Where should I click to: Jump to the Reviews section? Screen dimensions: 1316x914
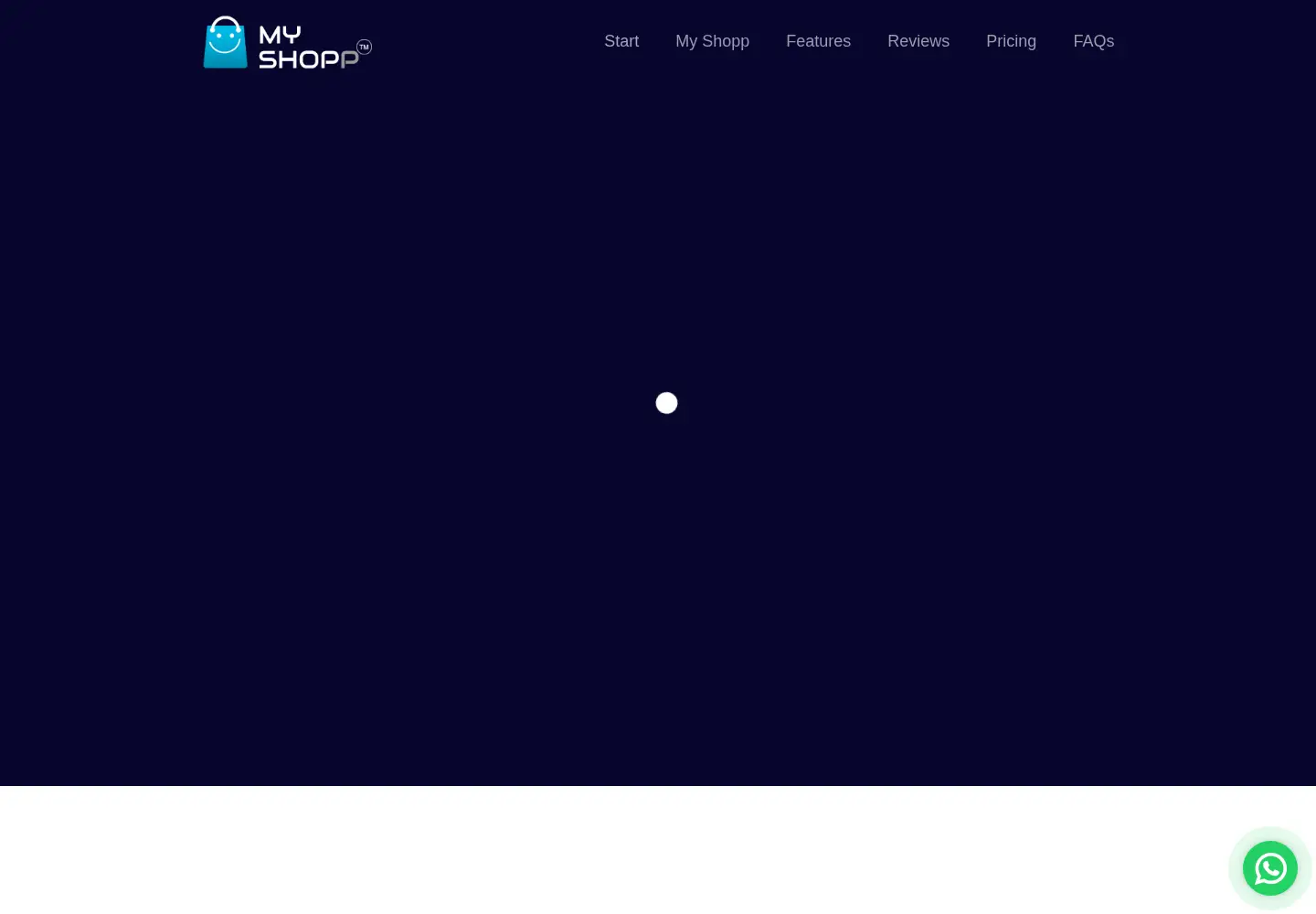point(918,41)
